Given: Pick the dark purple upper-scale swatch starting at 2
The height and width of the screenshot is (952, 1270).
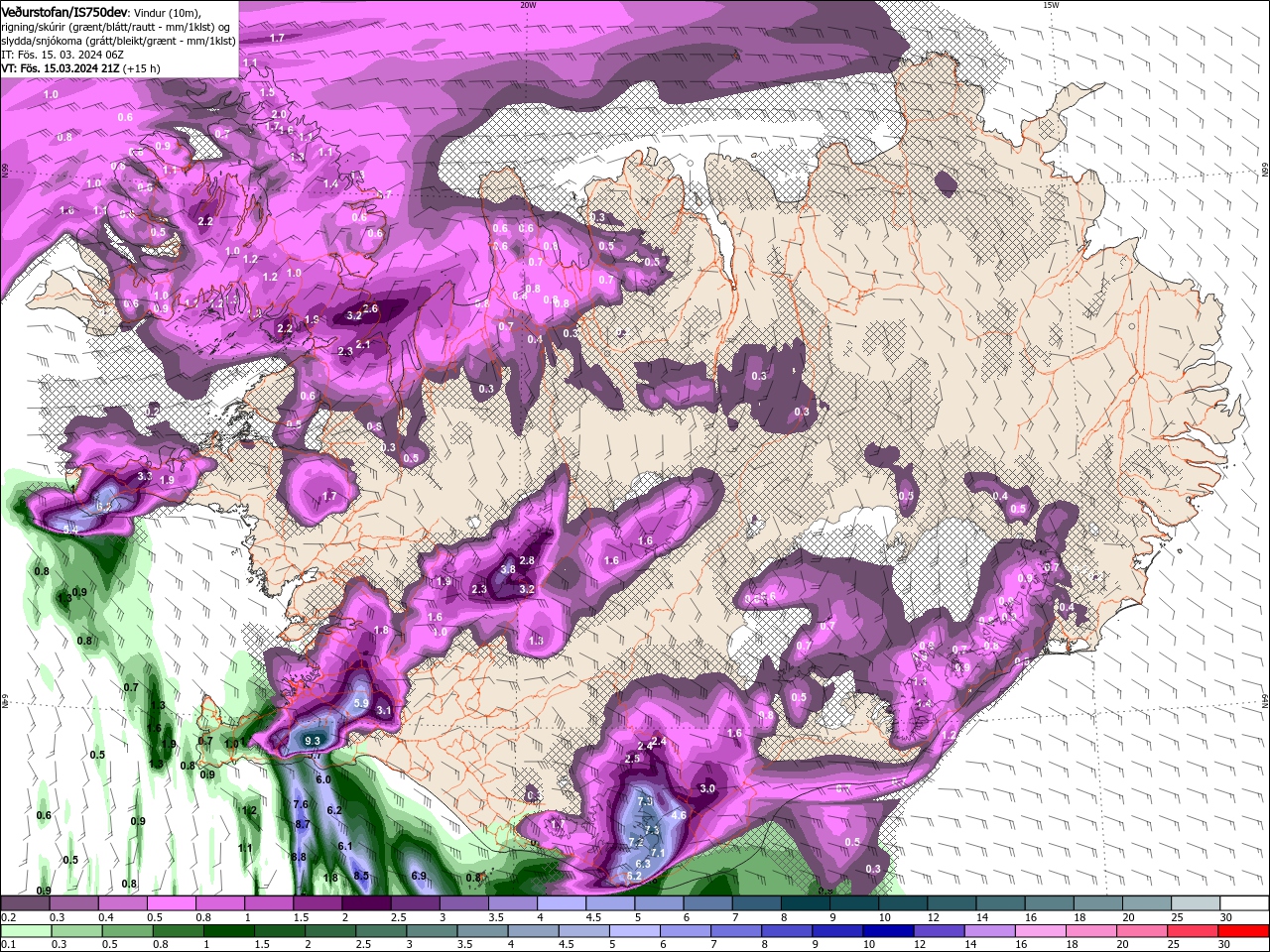Looking at the screenshot, I should (x=365, y=904).
